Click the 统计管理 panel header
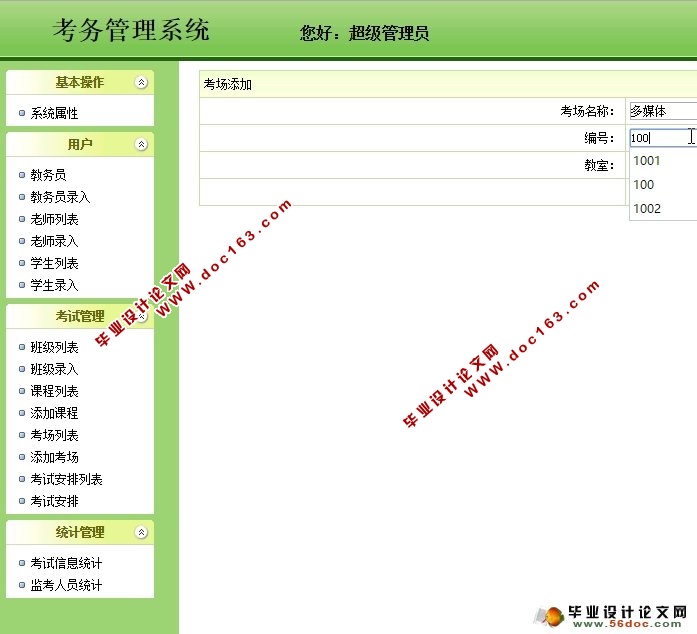 tap(80, 532)
